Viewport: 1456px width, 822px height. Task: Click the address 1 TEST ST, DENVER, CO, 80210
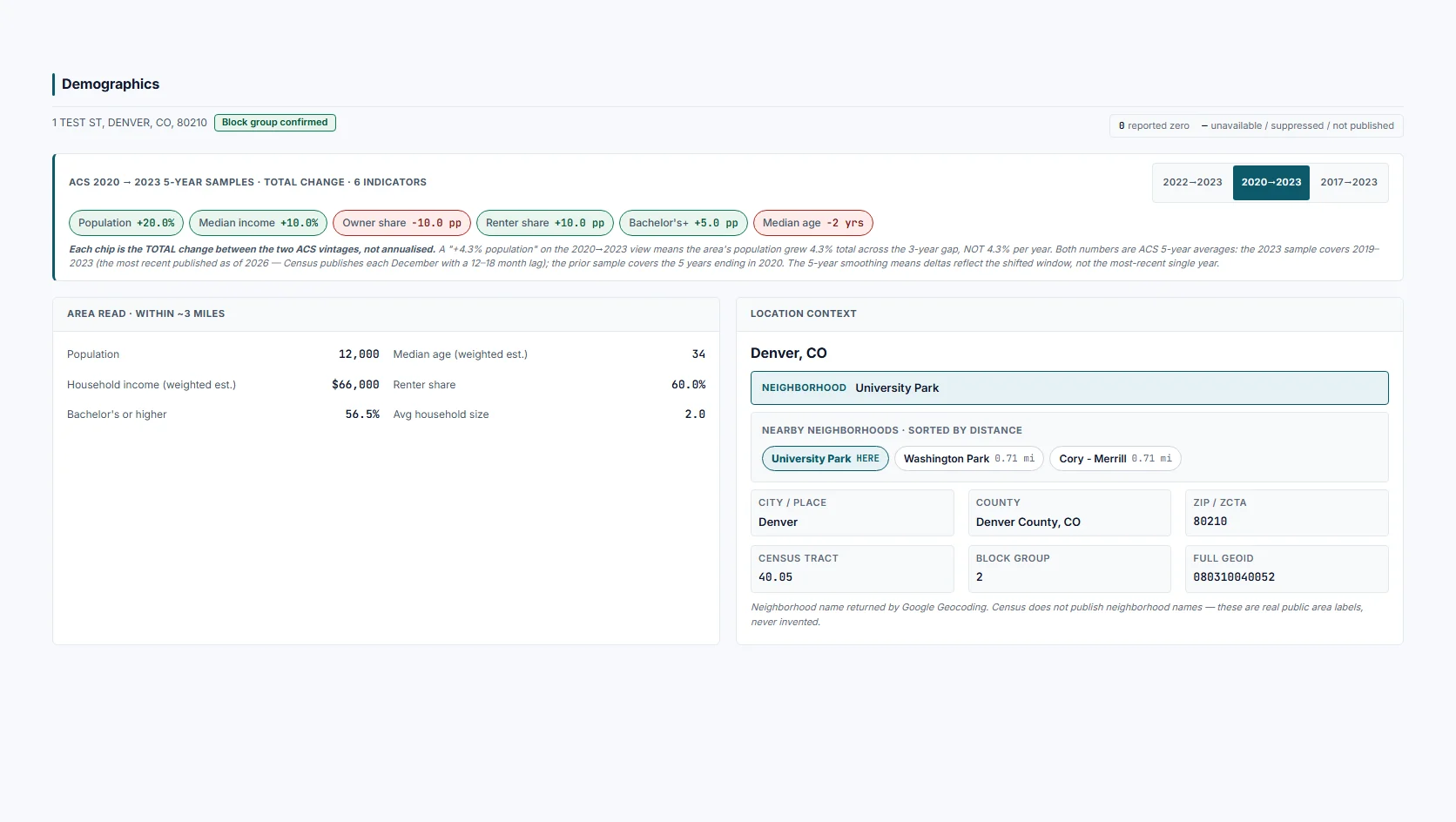(130, 123)
